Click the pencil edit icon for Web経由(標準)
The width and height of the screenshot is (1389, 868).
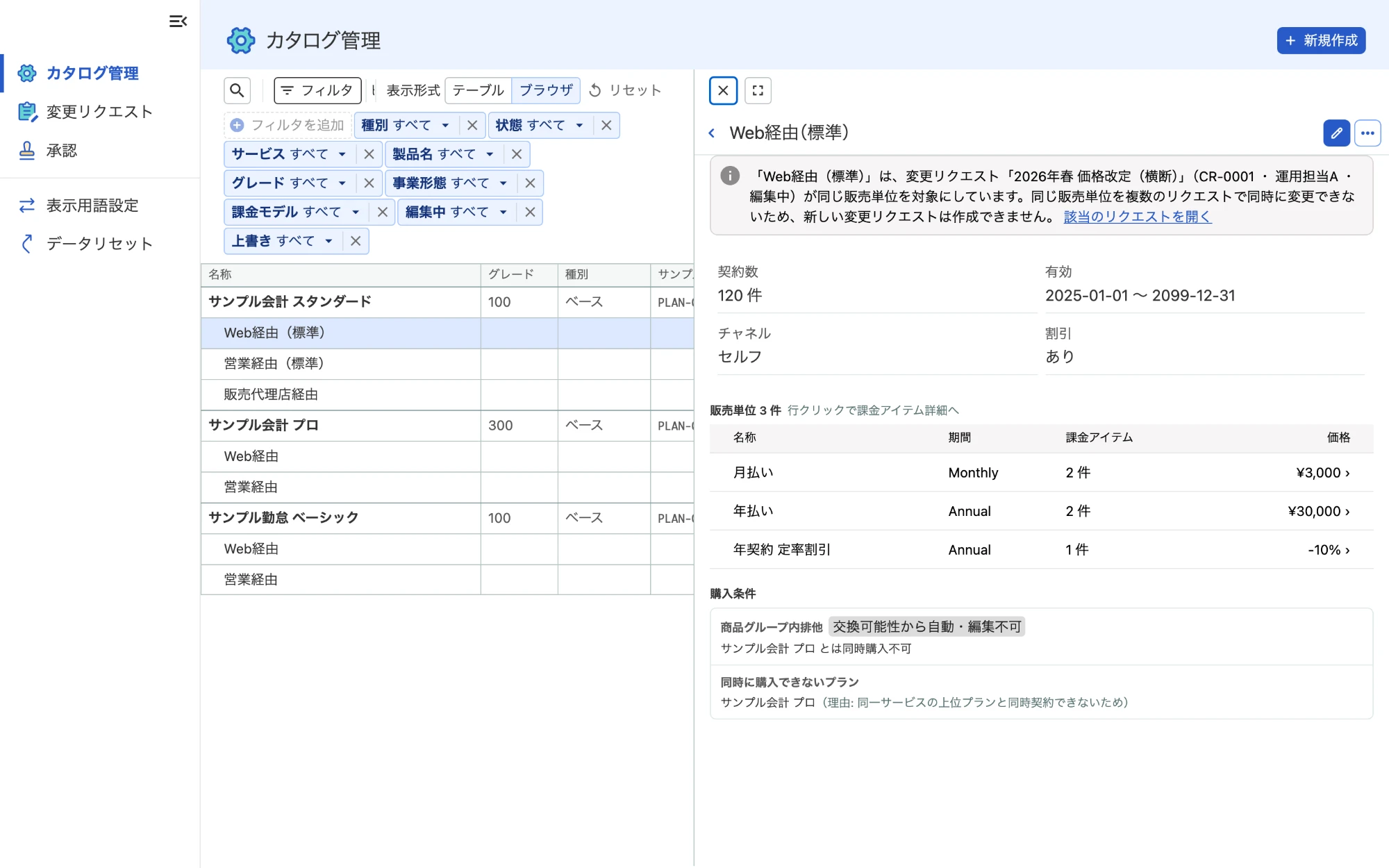point(1336,133)
